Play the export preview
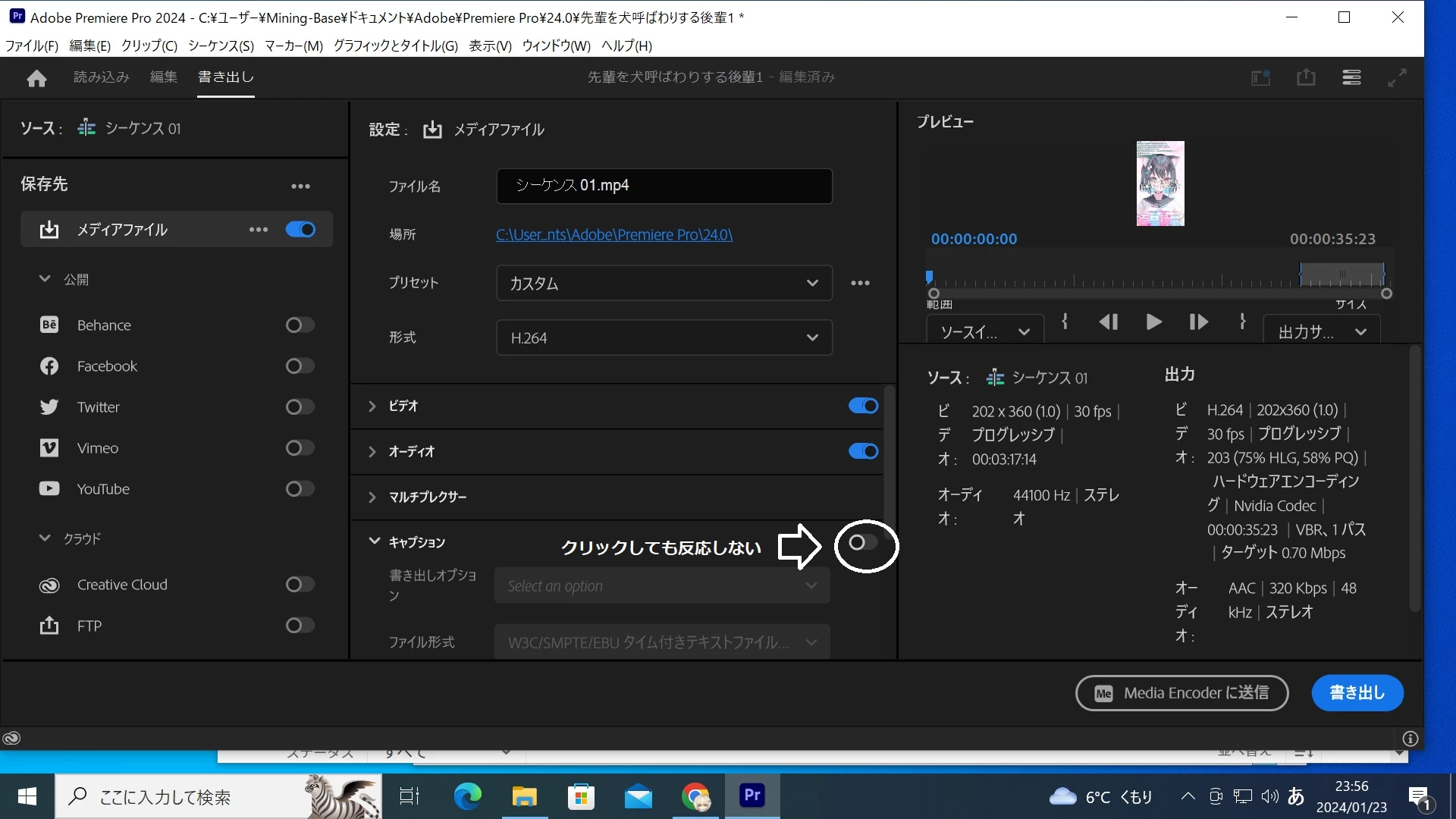 [1153, 322]
